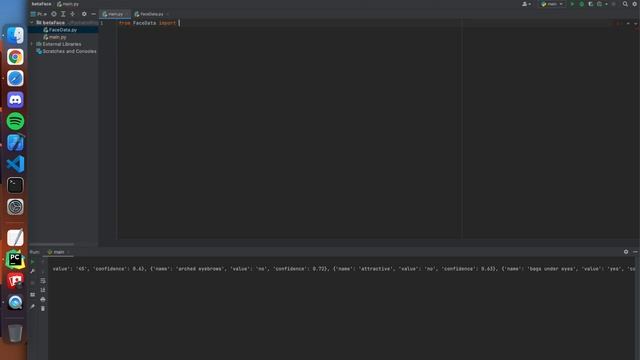This screenshot has height=360, width=640.
Task: Toggle soft-wrap in Run console
Action: tap(43, 281)
